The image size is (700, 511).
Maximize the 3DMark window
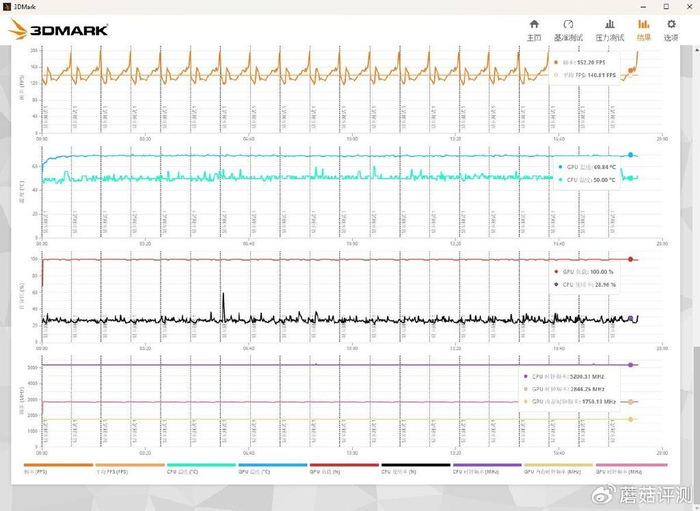666,7
